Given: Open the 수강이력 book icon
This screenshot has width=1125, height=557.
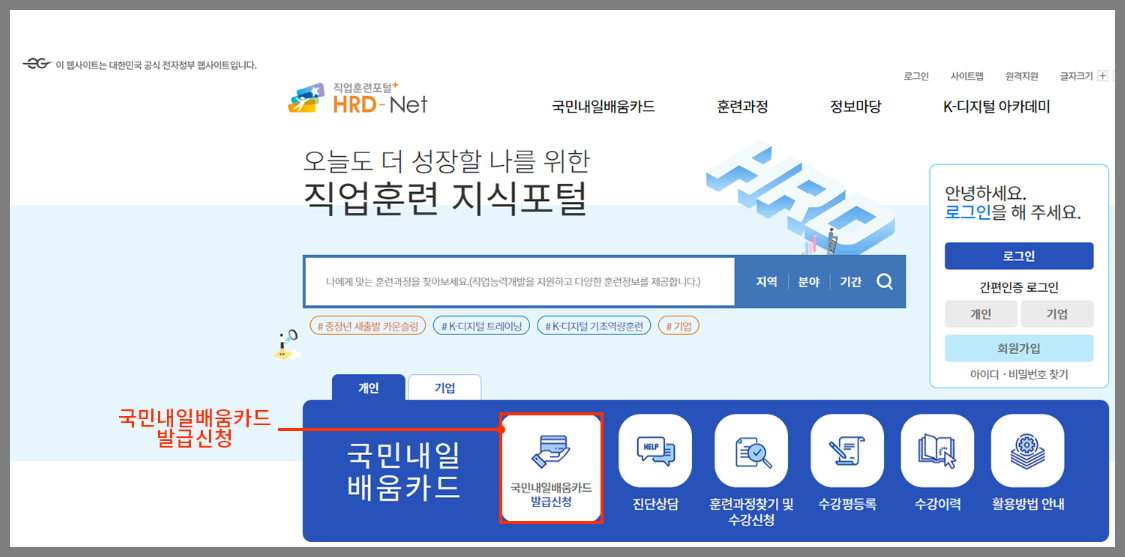Looking at the screenshot, I should tap(937, 451).
